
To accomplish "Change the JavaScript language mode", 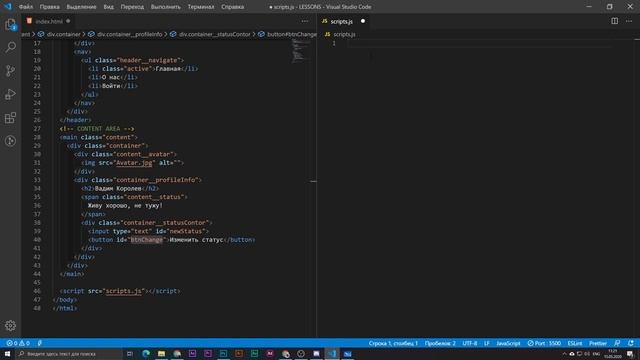I will pyautogui.click(x=508, y=343).
